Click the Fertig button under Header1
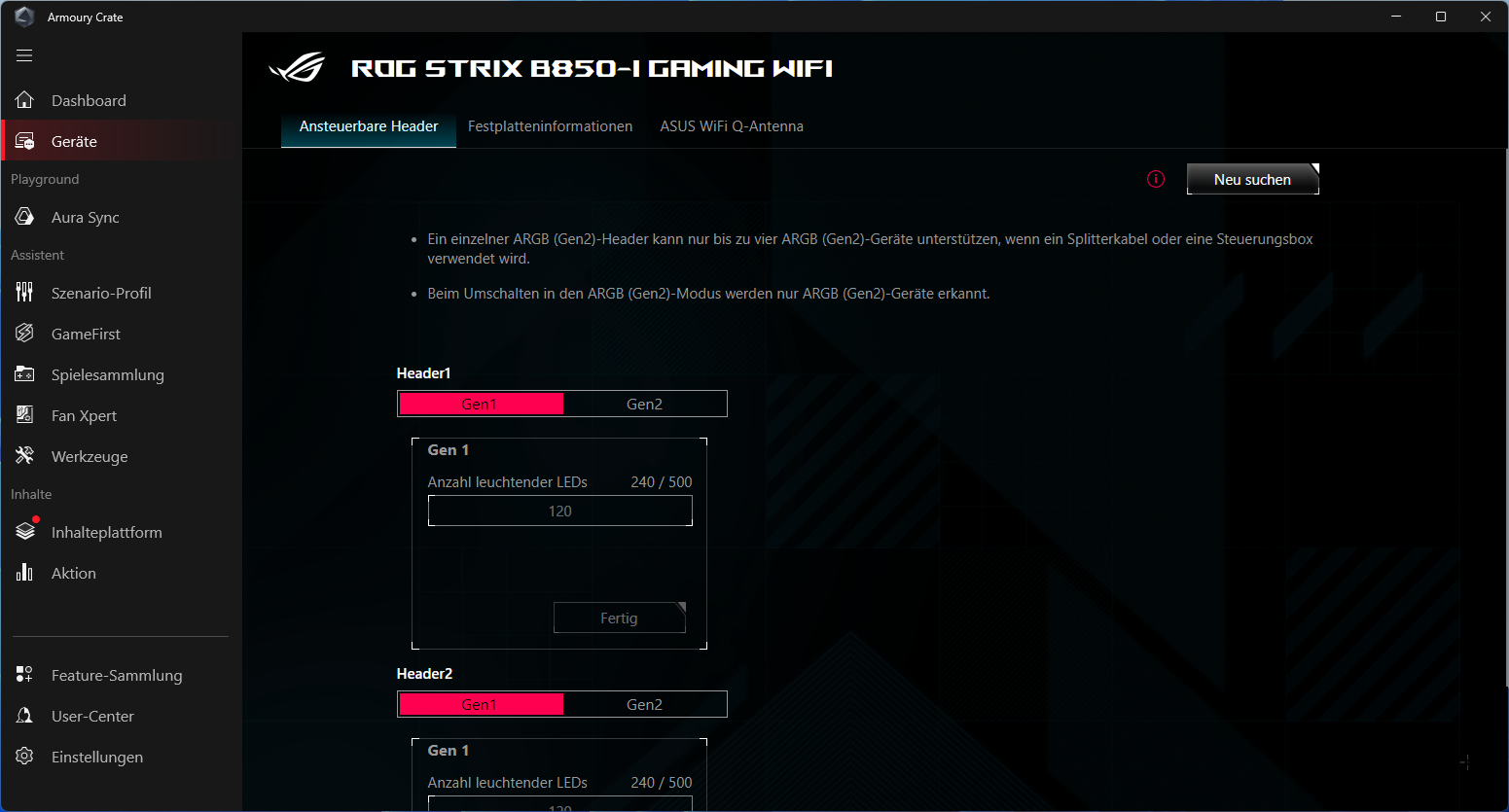 619,618
